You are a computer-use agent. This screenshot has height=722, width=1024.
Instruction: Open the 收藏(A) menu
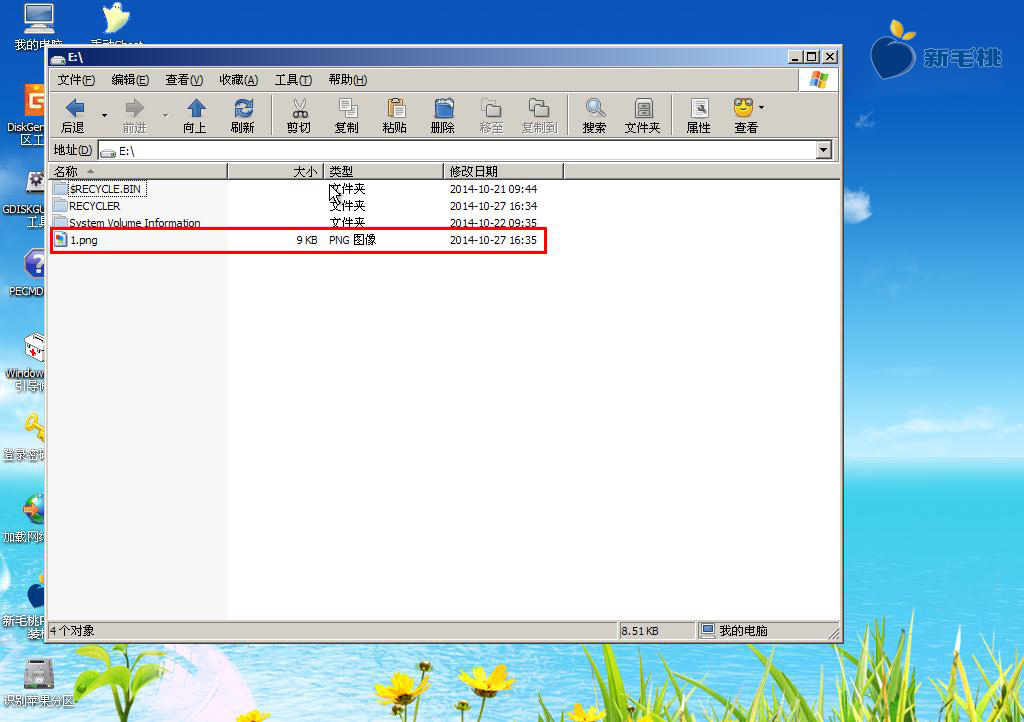(x=238, y=80)
